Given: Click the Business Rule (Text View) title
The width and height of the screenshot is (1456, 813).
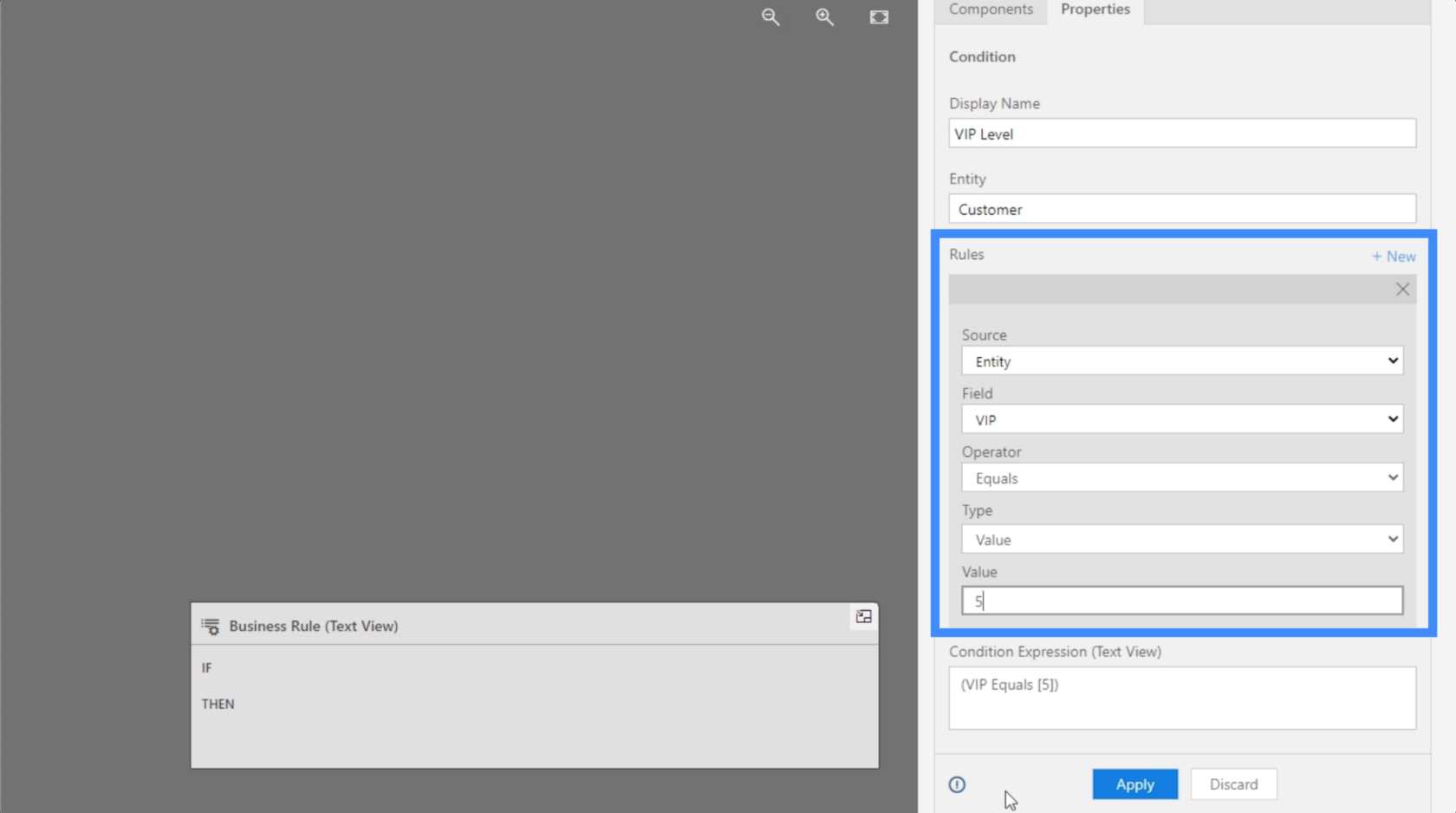Looking at the screenshot, I should (314, 626).
